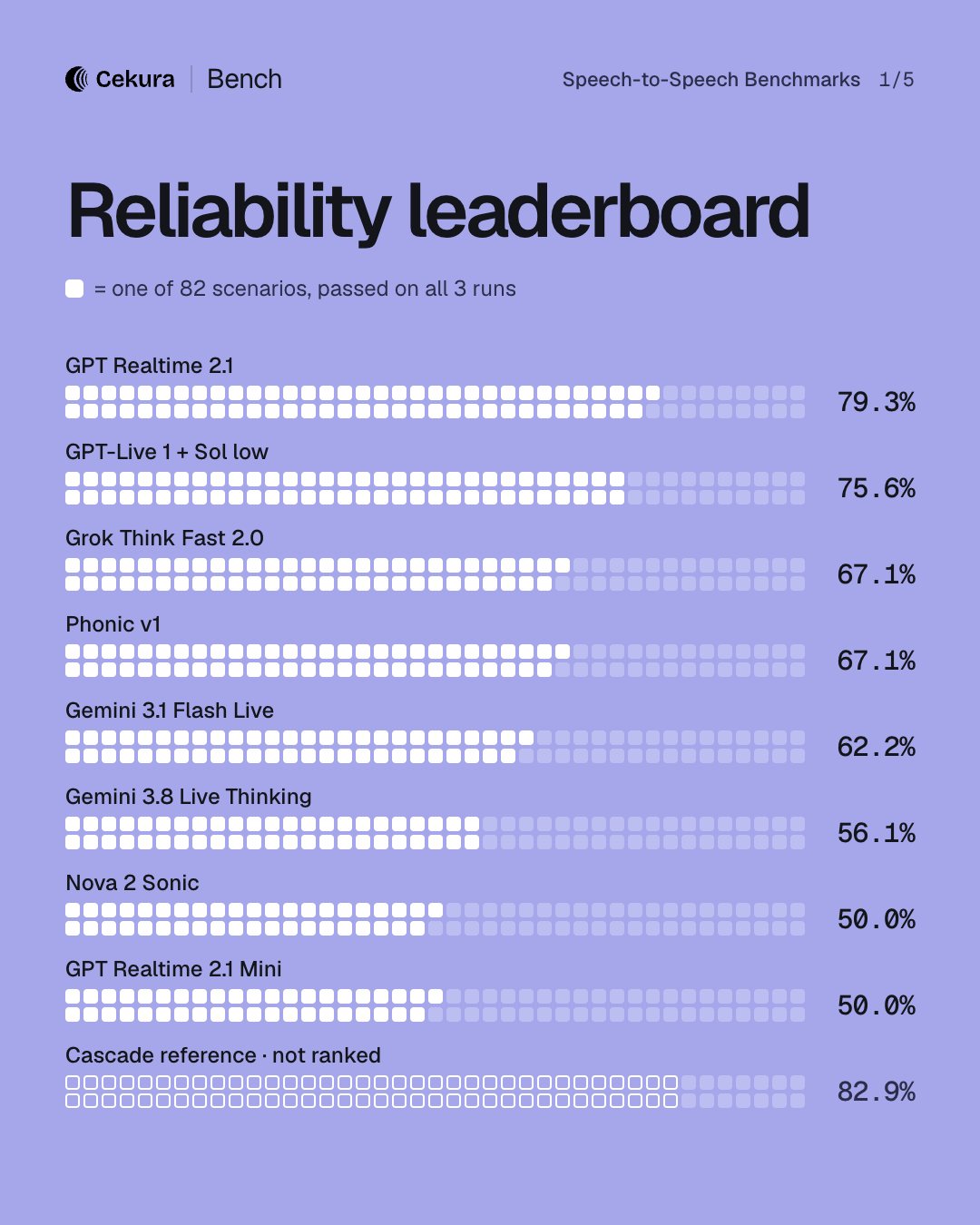
Task: Select the Gemini 3.8 Live Thinking label
Action: click(189, 797)
